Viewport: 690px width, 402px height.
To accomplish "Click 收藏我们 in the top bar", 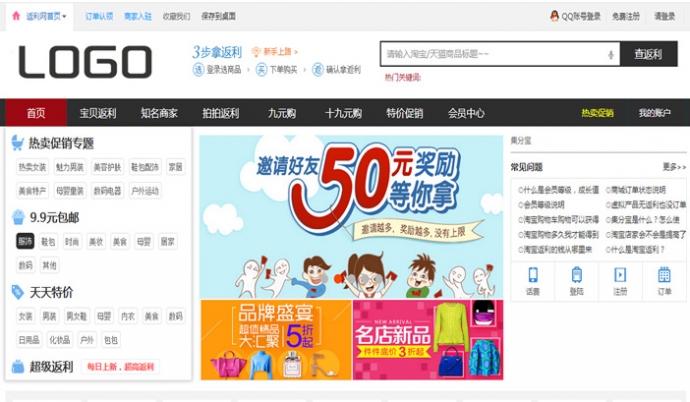I will pyautogui.click(x=176, y=17).
